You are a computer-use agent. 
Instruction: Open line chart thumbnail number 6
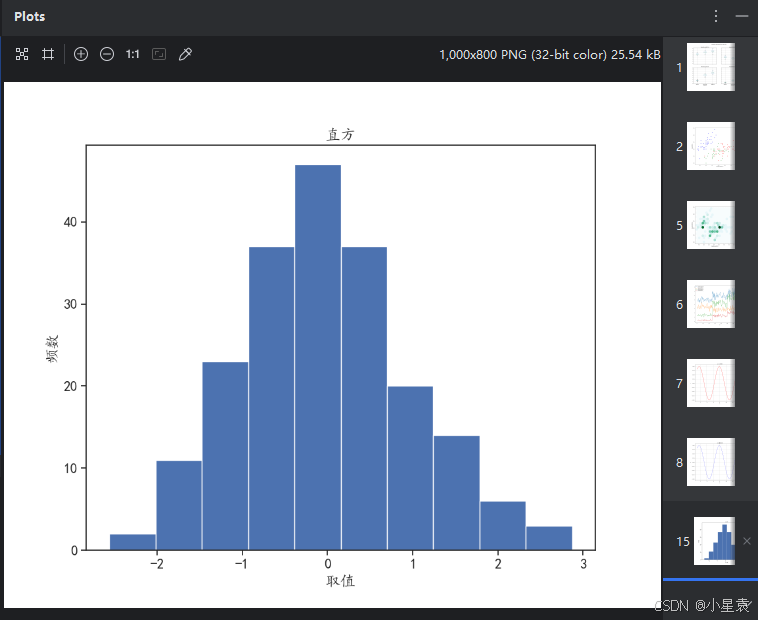[x=711, y=304]
